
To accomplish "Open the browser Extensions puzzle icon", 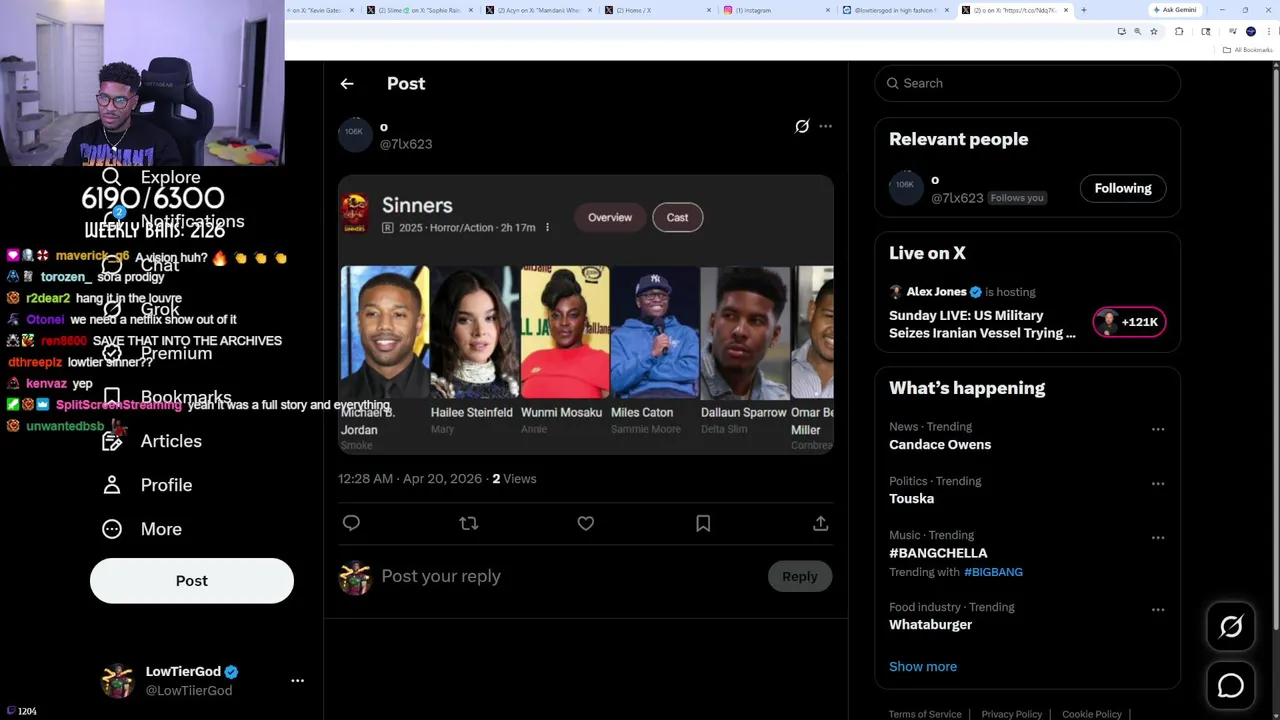I will click(1179, 31).
